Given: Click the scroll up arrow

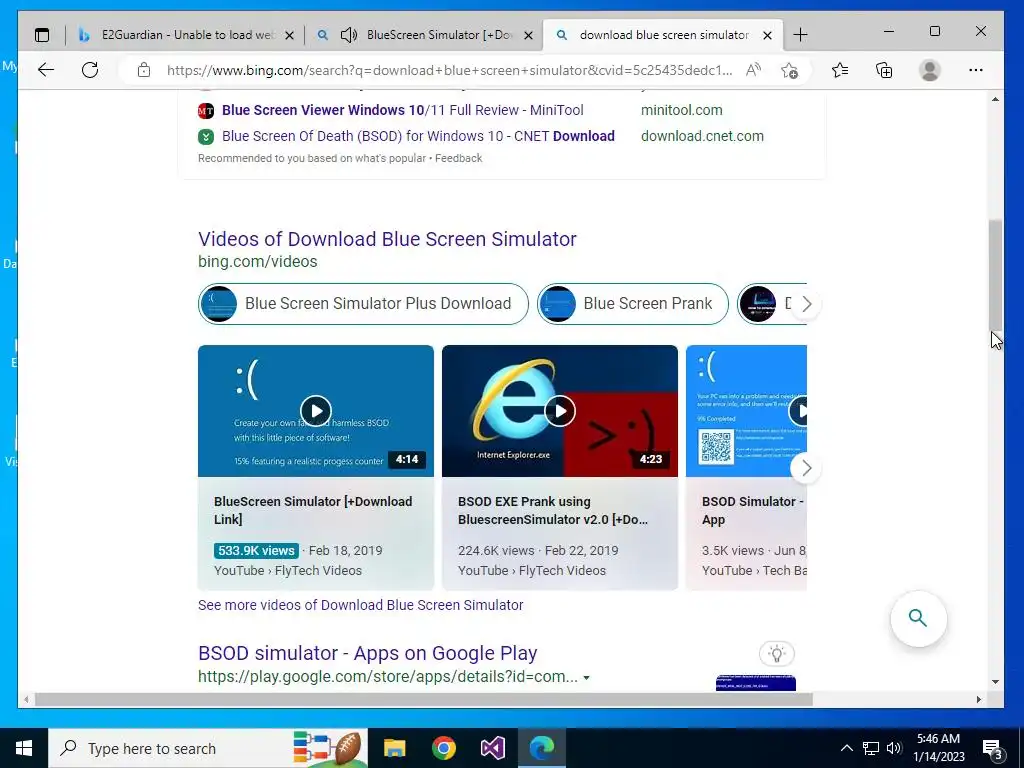Looking at the screenshot, I should point(995,99).
